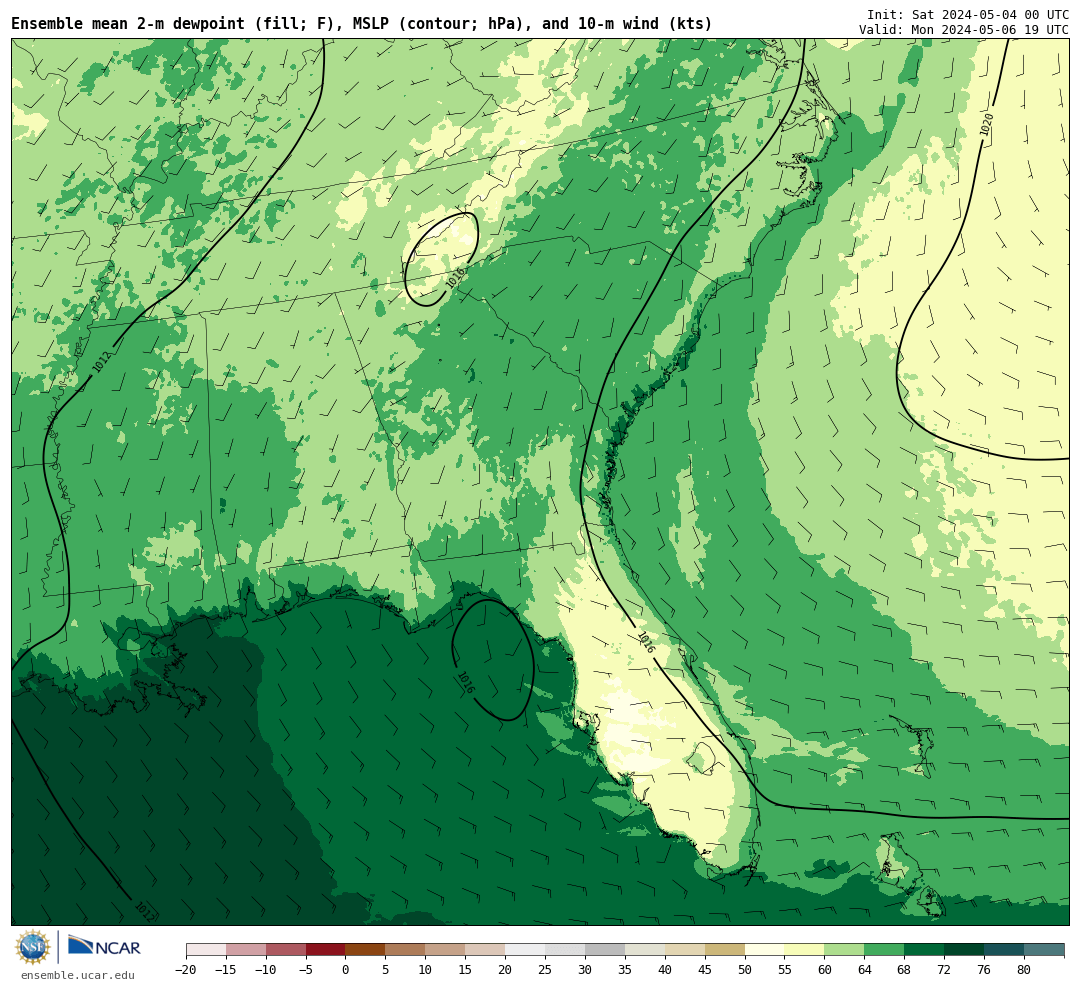Pick the darkest green swatch between 72 and 76
The image size is (1080, 988).
coord(964,950)
